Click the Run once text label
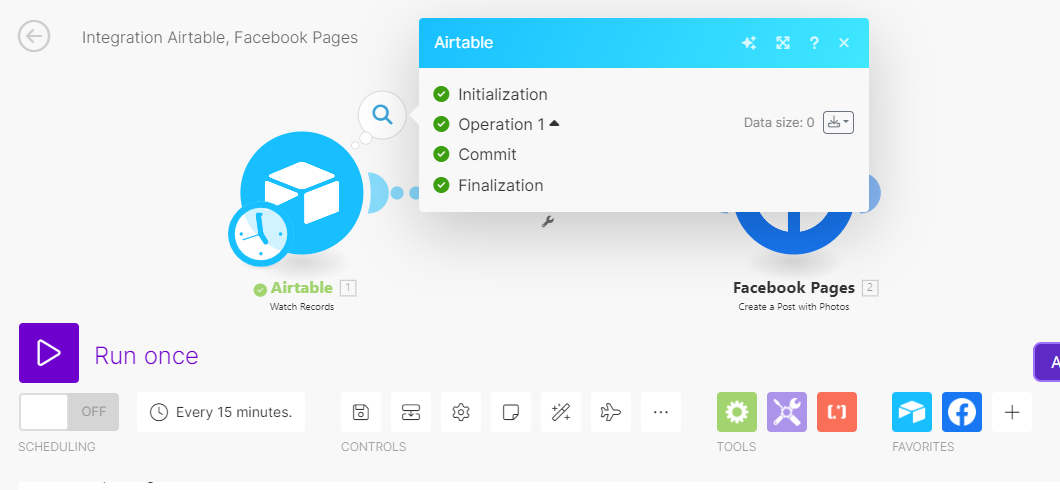Viewport: 1060px width, 490px height. (147, 356)
